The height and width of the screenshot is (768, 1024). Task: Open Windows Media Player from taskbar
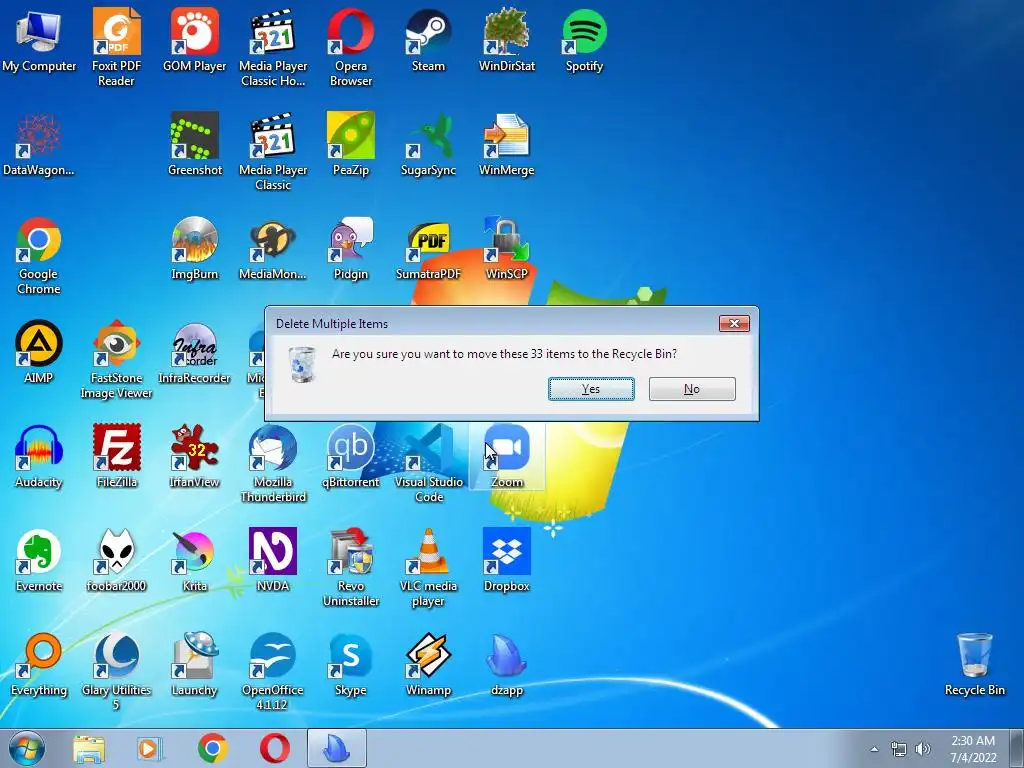tap(150, 749)
